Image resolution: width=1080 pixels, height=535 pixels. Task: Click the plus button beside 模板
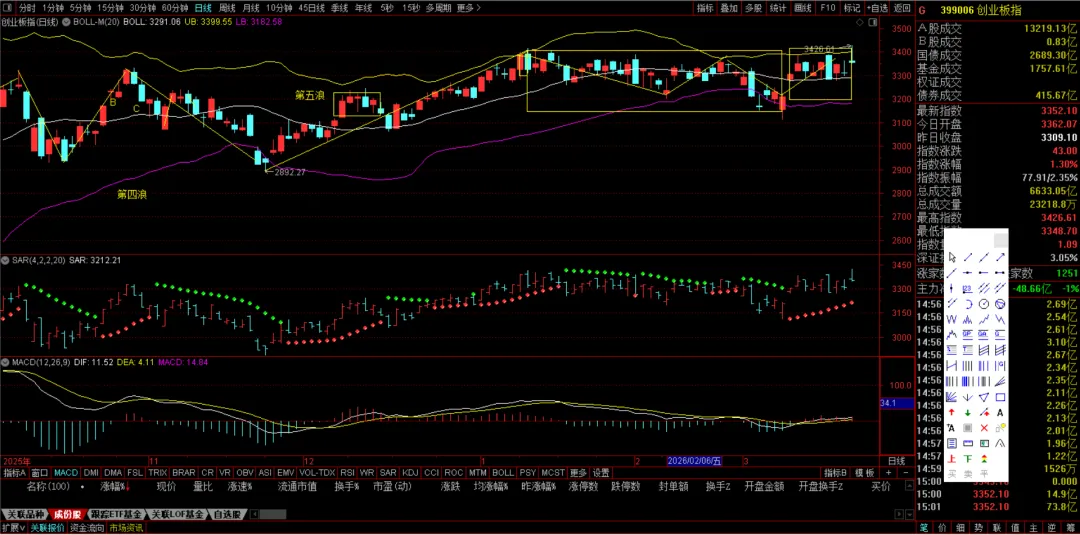pos(889,473)
